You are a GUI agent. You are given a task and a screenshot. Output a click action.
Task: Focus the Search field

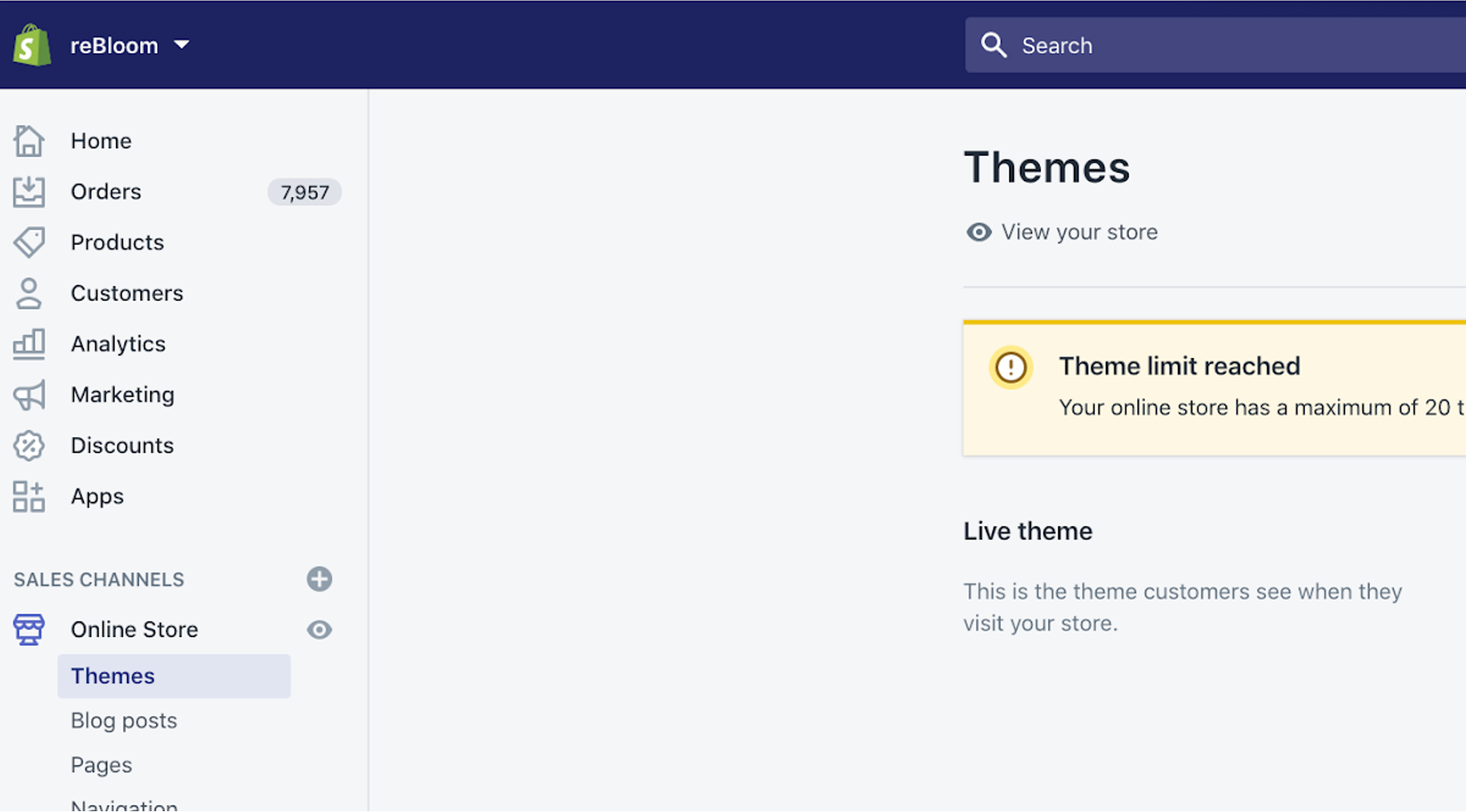pos(1215,45)
